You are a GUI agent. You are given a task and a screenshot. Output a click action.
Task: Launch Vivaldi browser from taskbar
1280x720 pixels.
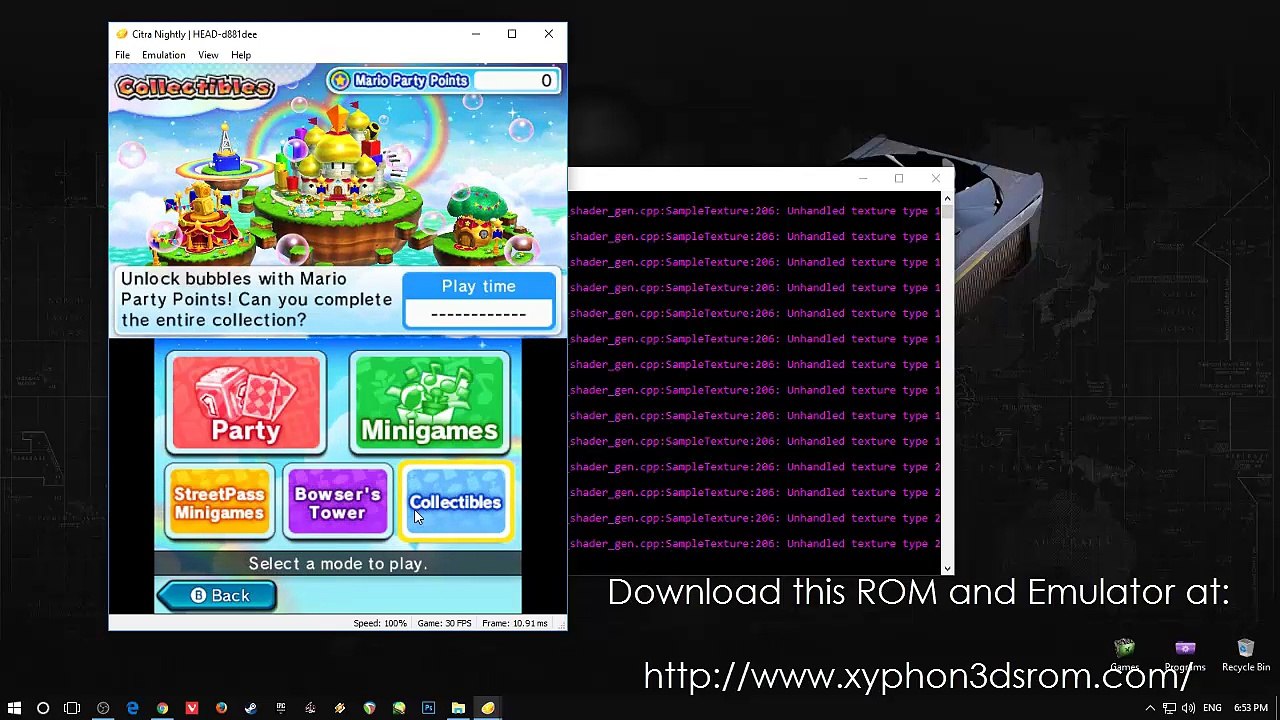click(192, 708)
